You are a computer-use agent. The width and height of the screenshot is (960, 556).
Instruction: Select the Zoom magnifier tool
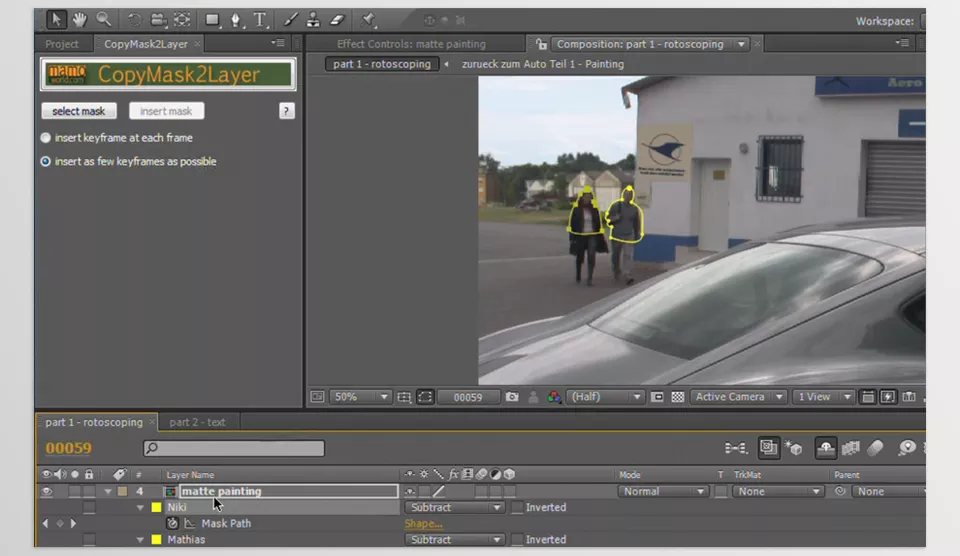click(x=103, y=20)
